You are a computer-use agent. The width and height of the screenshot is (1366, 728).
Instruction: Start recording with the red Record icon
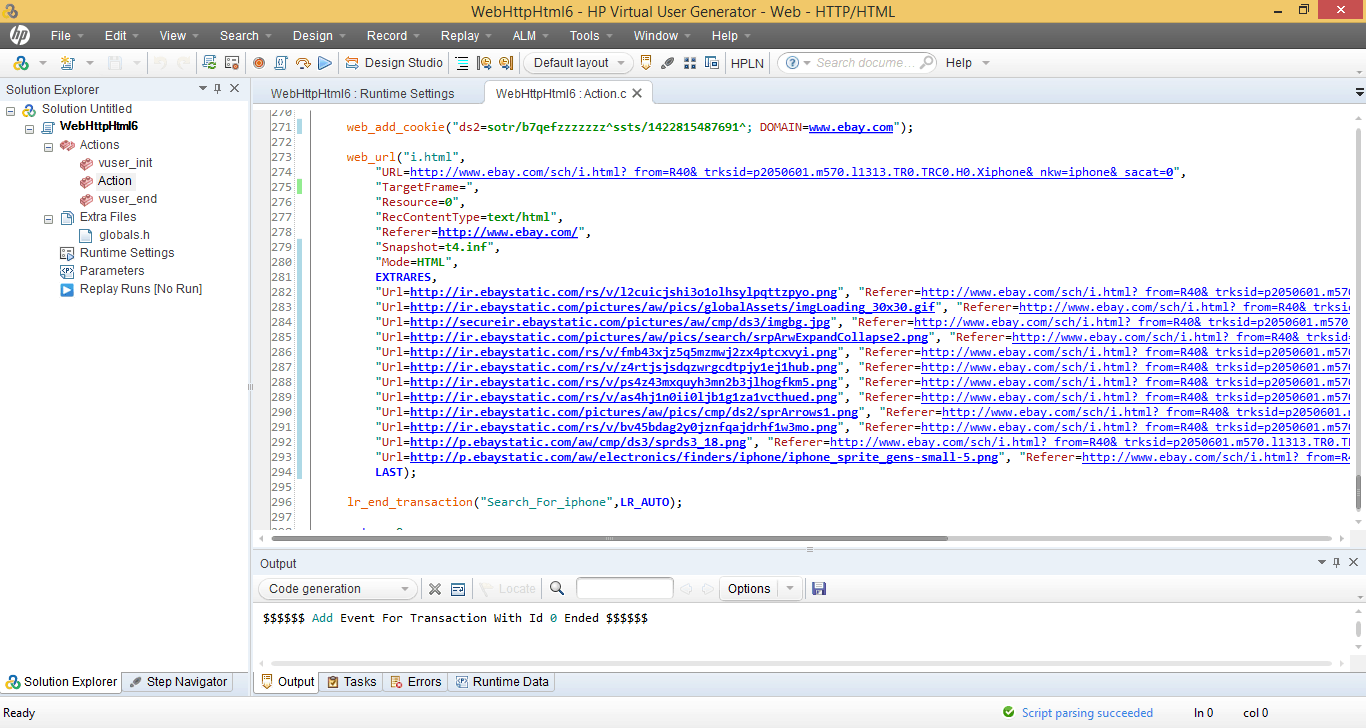pyautogui.click(x=259, y=63)
